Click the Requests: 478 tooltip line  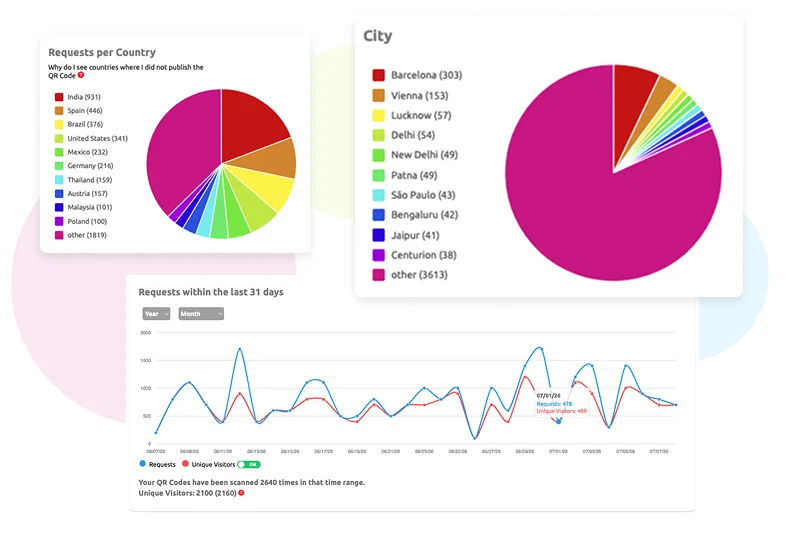pyautogui.click(x=554, y=403)
